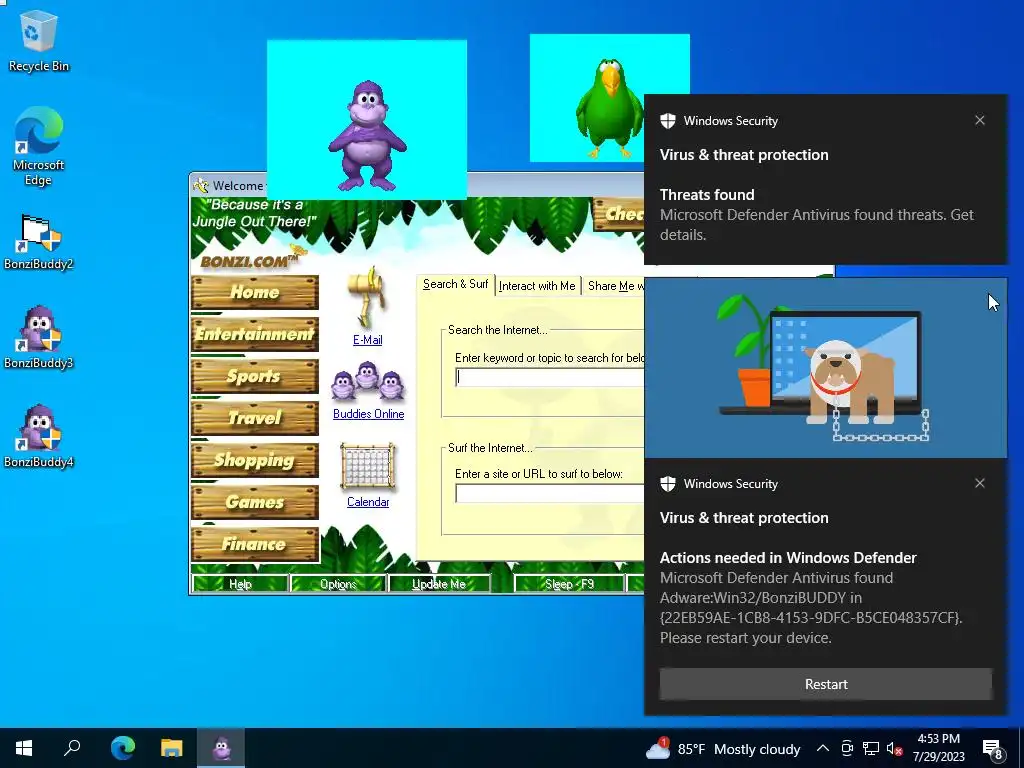Expand the hidden system tray icons
The height and width of the screenshot is (768, 1024).
823,748
